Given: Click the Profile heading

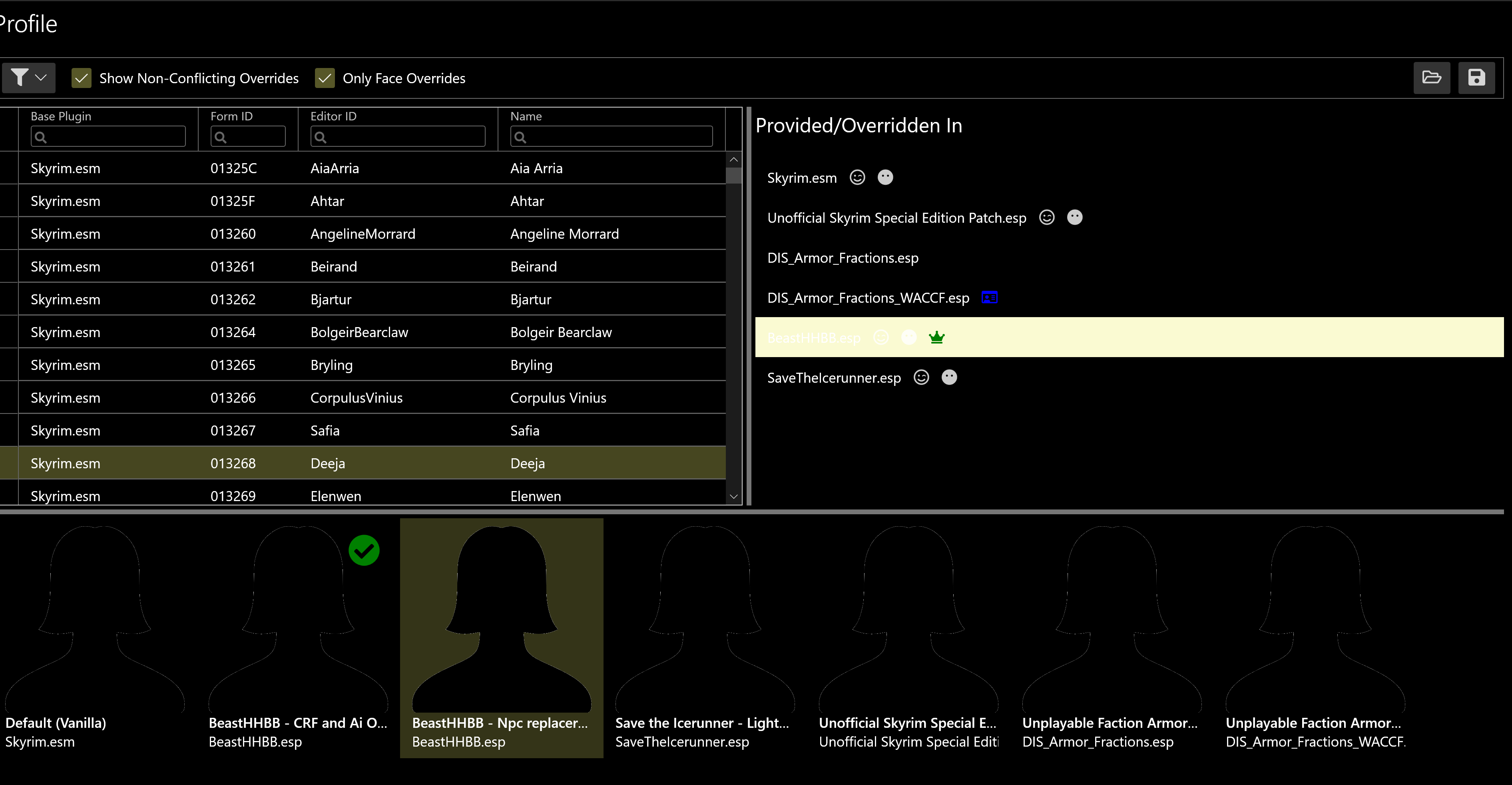Looking at the screenshot, I should 28,24.
